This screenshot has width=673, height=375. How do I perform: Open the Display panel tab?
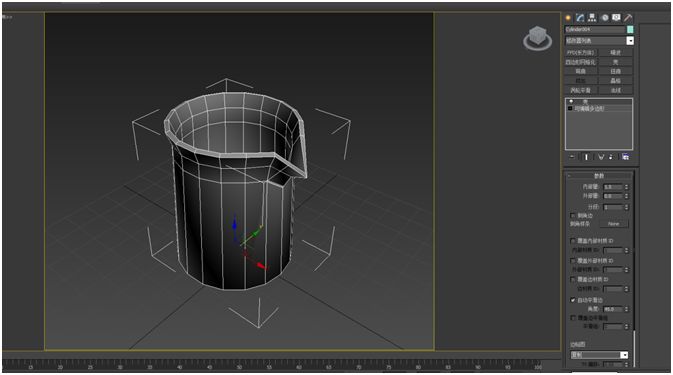(616, 18)
